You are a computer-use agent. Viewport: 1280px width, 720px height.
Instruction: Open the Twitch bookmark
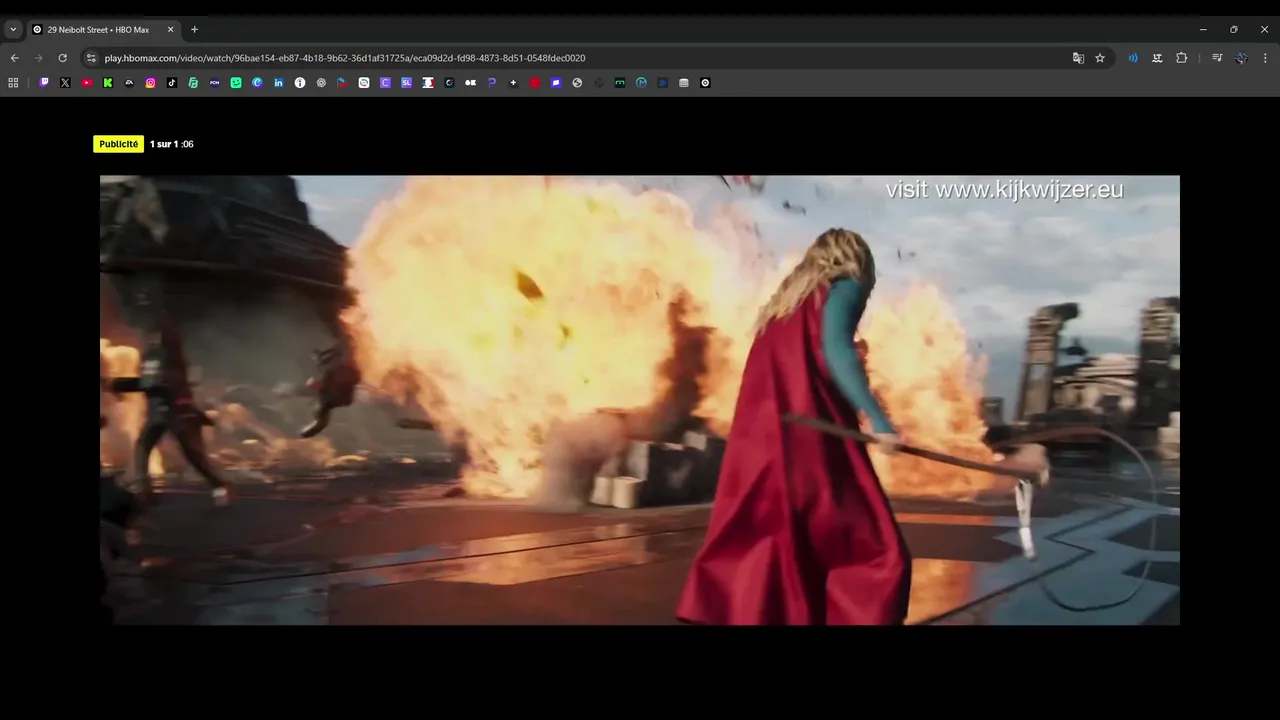tap(44, 83)
